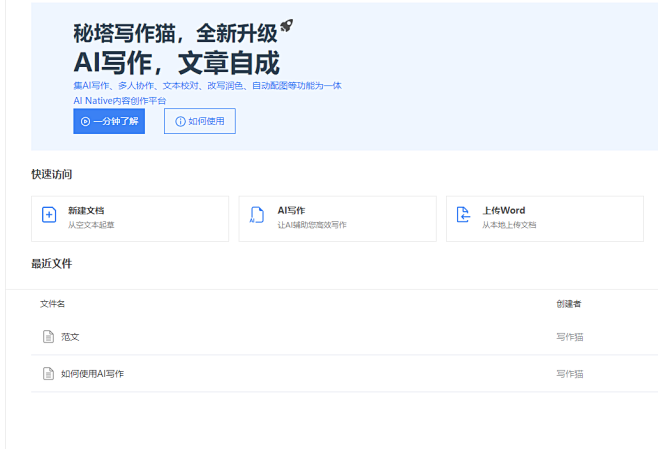Click the 快速访问 heading
658x449 pixels.
coord(52,174)
